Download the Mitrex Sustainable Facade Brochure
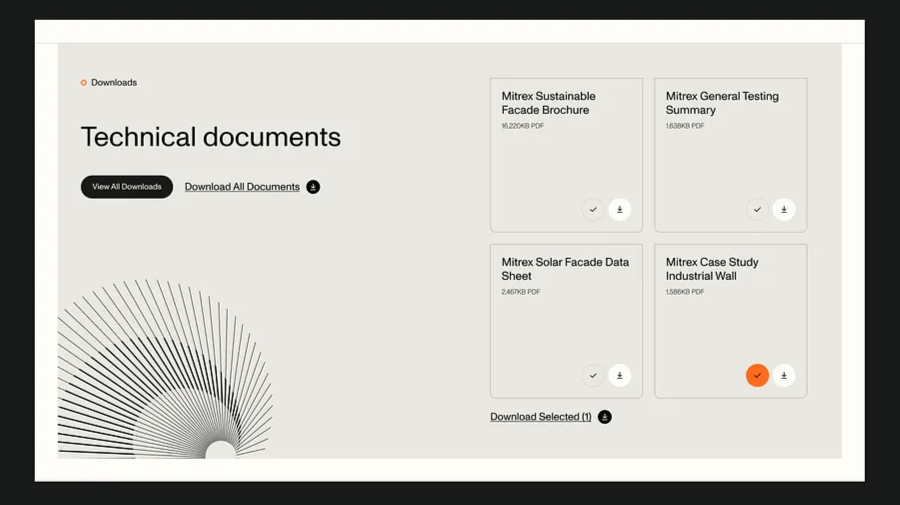 [x=619, y=209]
